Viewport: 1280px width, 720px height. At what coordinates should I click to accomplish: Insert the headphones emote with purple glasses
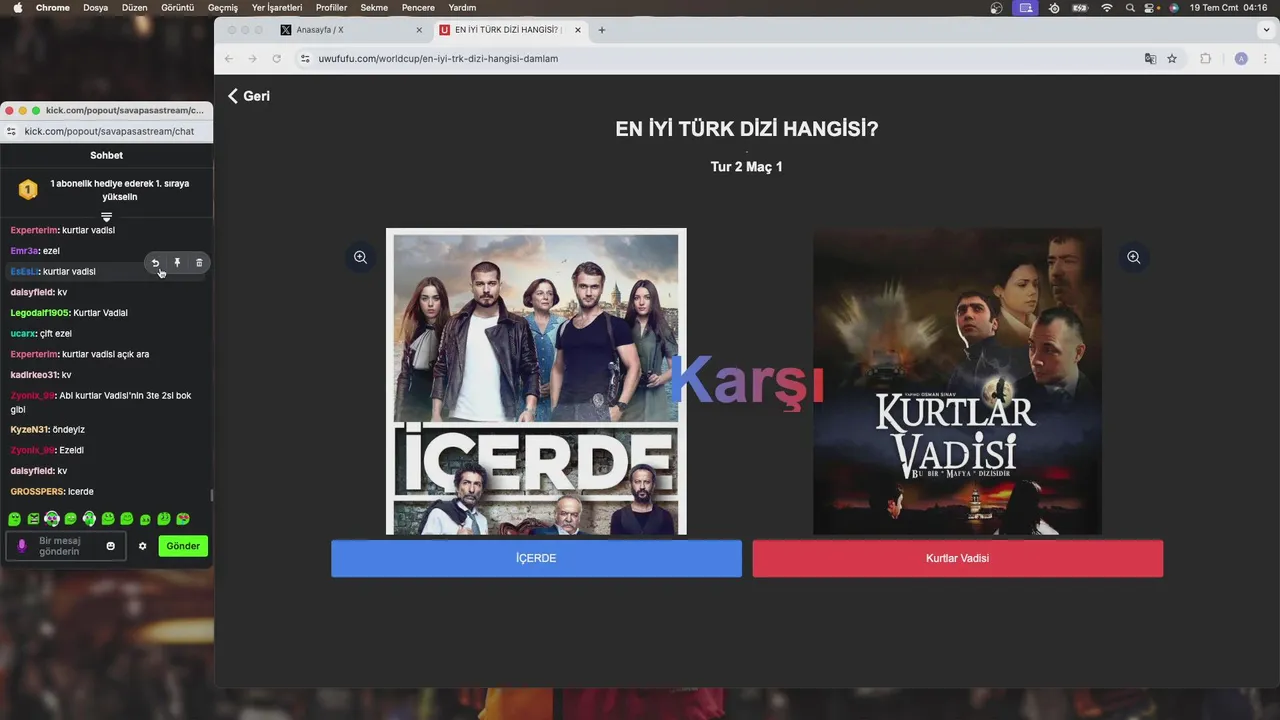click(x=52, y=519)
